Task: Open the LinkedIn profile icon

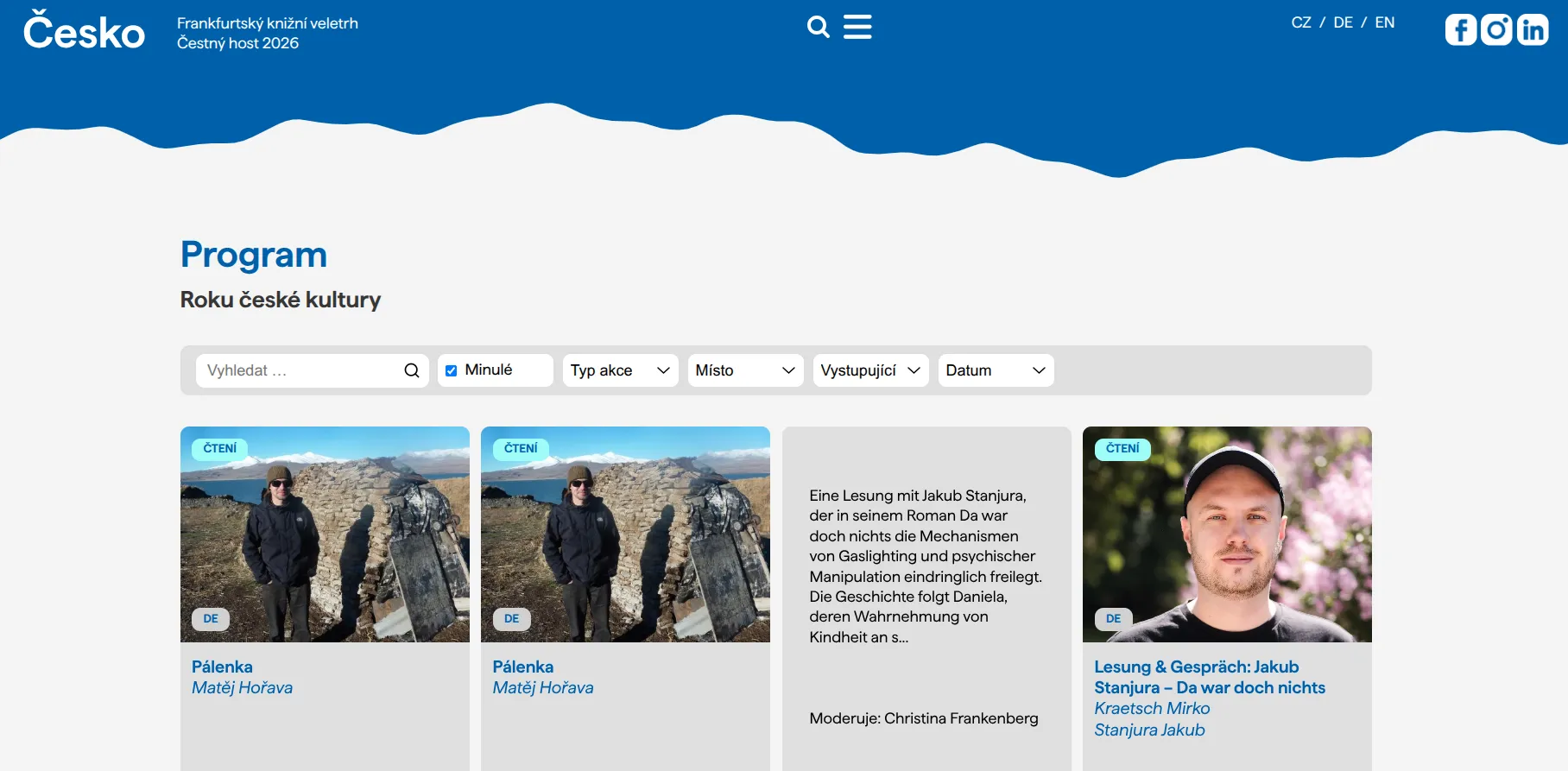Action: pos(1533,29)
